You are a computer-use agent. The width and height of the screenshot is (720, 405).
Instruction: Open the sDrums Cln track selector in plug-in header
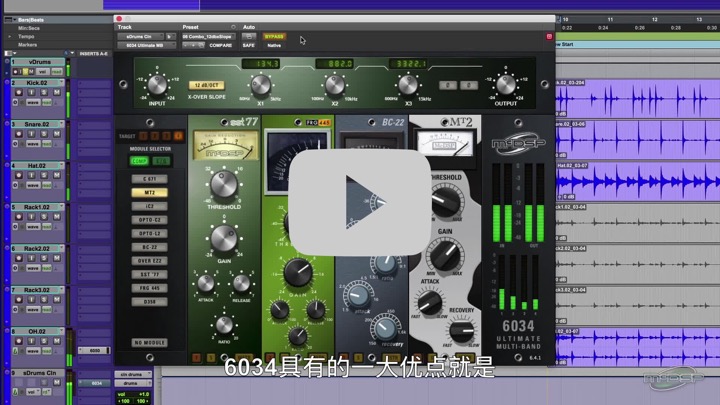[x=140, y=36]
